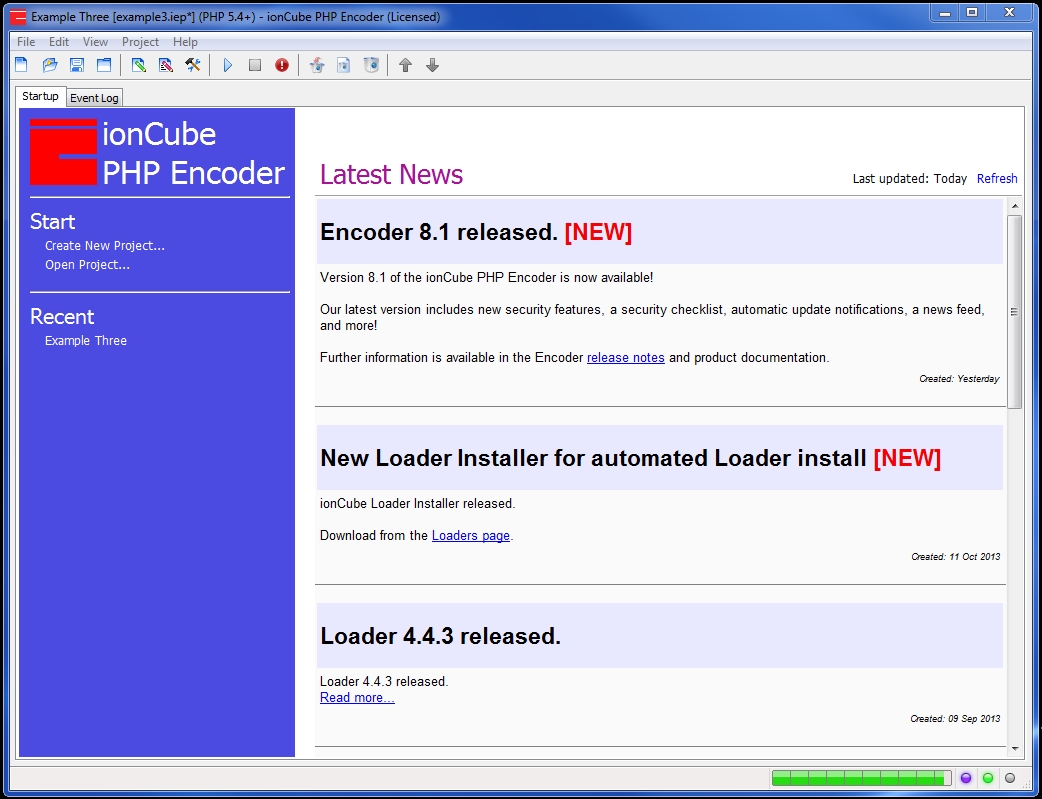Click the news scrollbar down arrow
The height and width of the screenshot is (799, 1042).
coord(1015,748)
